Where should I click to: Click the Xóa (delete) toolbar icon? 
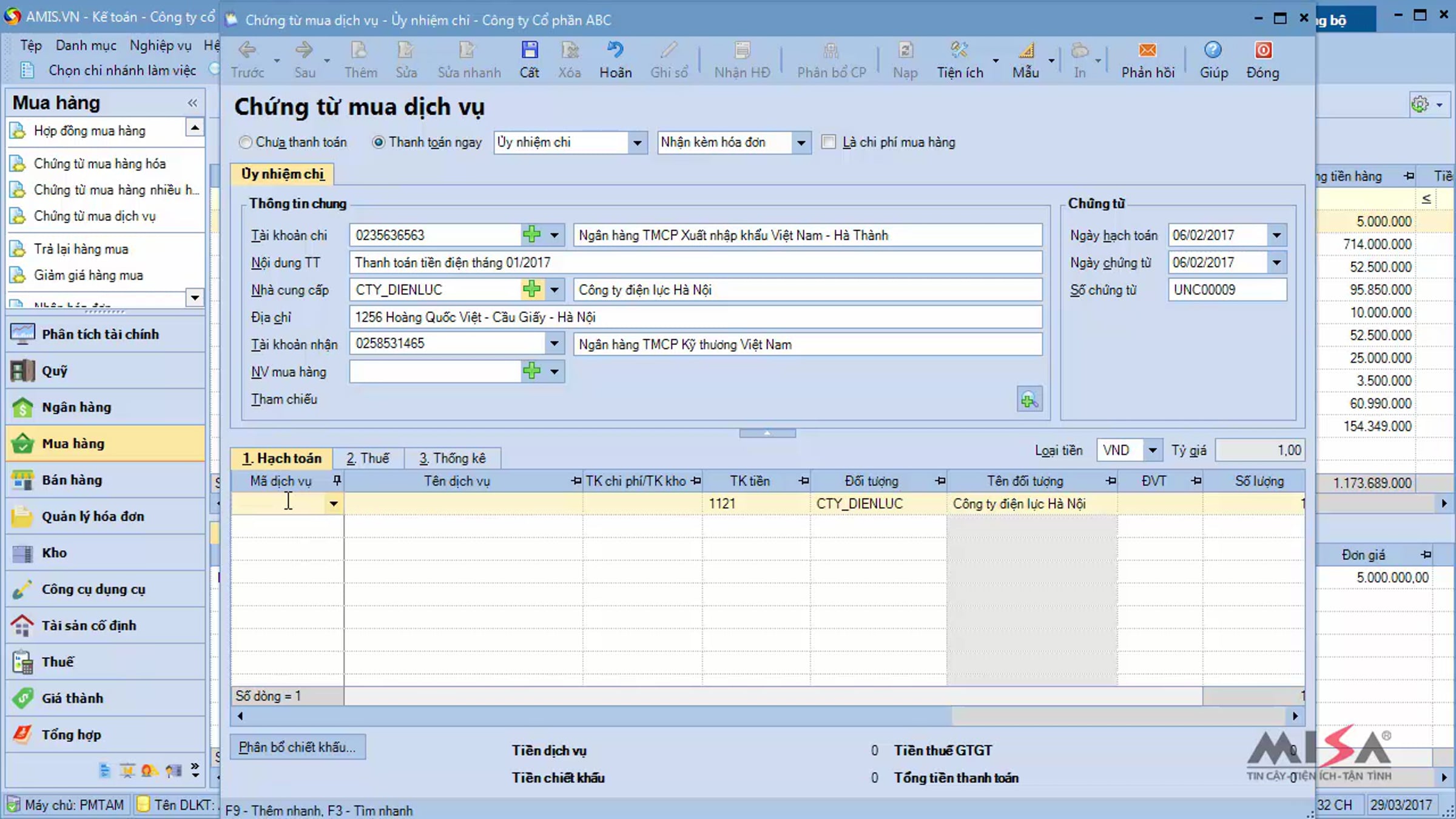click(x=569, y=50)
